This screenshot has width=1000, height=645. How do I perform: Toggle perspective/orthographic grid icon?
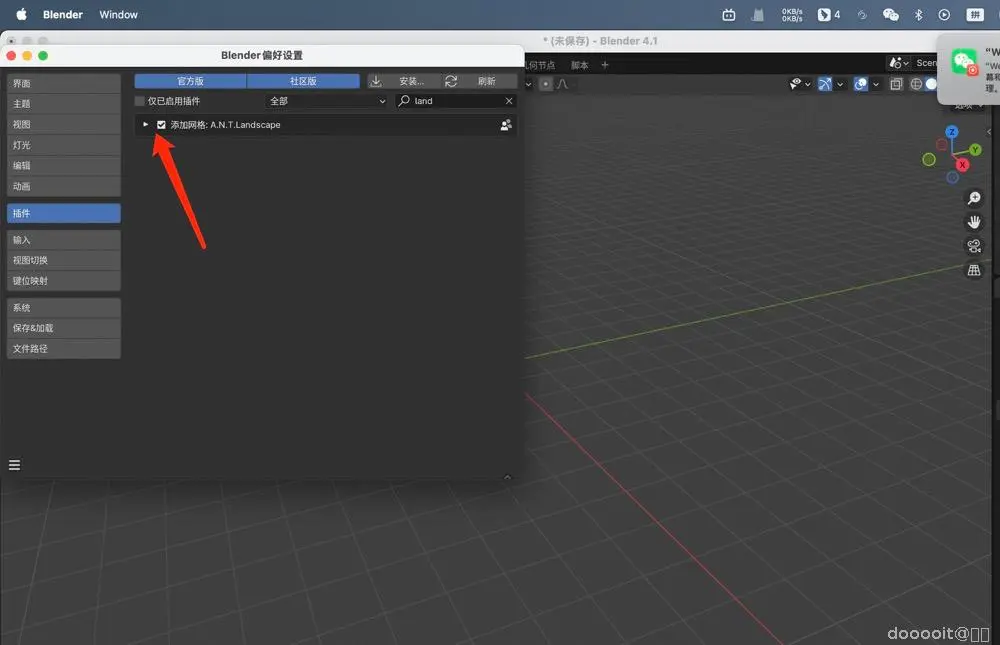click(974, 270)
